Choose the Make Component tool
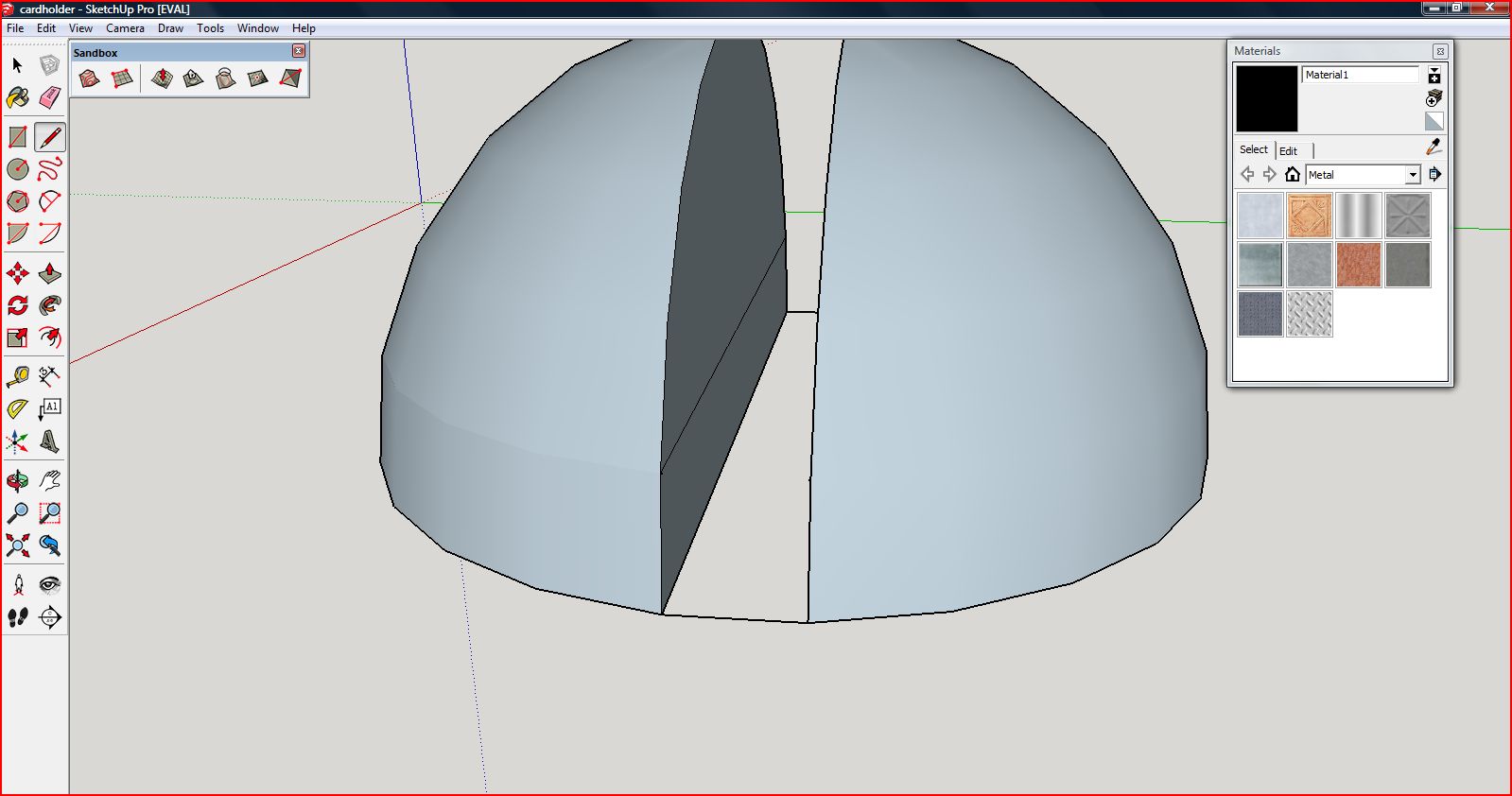The height and width of the screenshot is (796, 1512). point(49,65)
